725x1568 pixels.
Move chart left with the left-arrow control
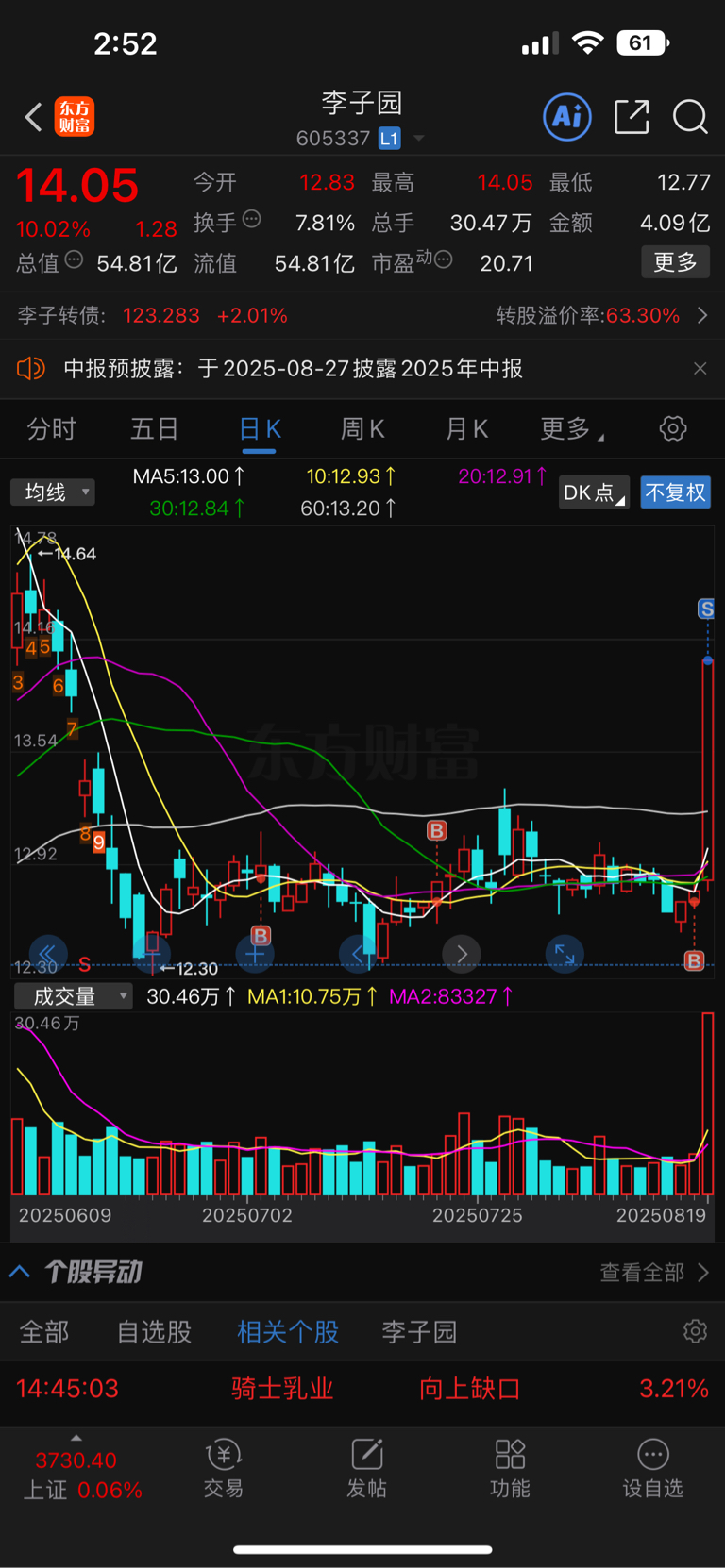click(358, 954)
